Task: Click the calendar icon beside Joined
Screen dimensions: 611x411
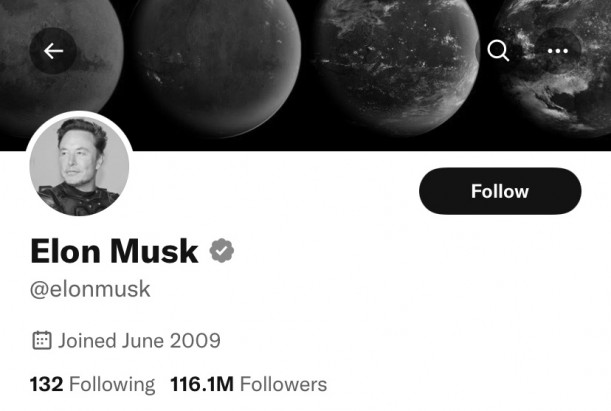Action: tap(42, 340)
